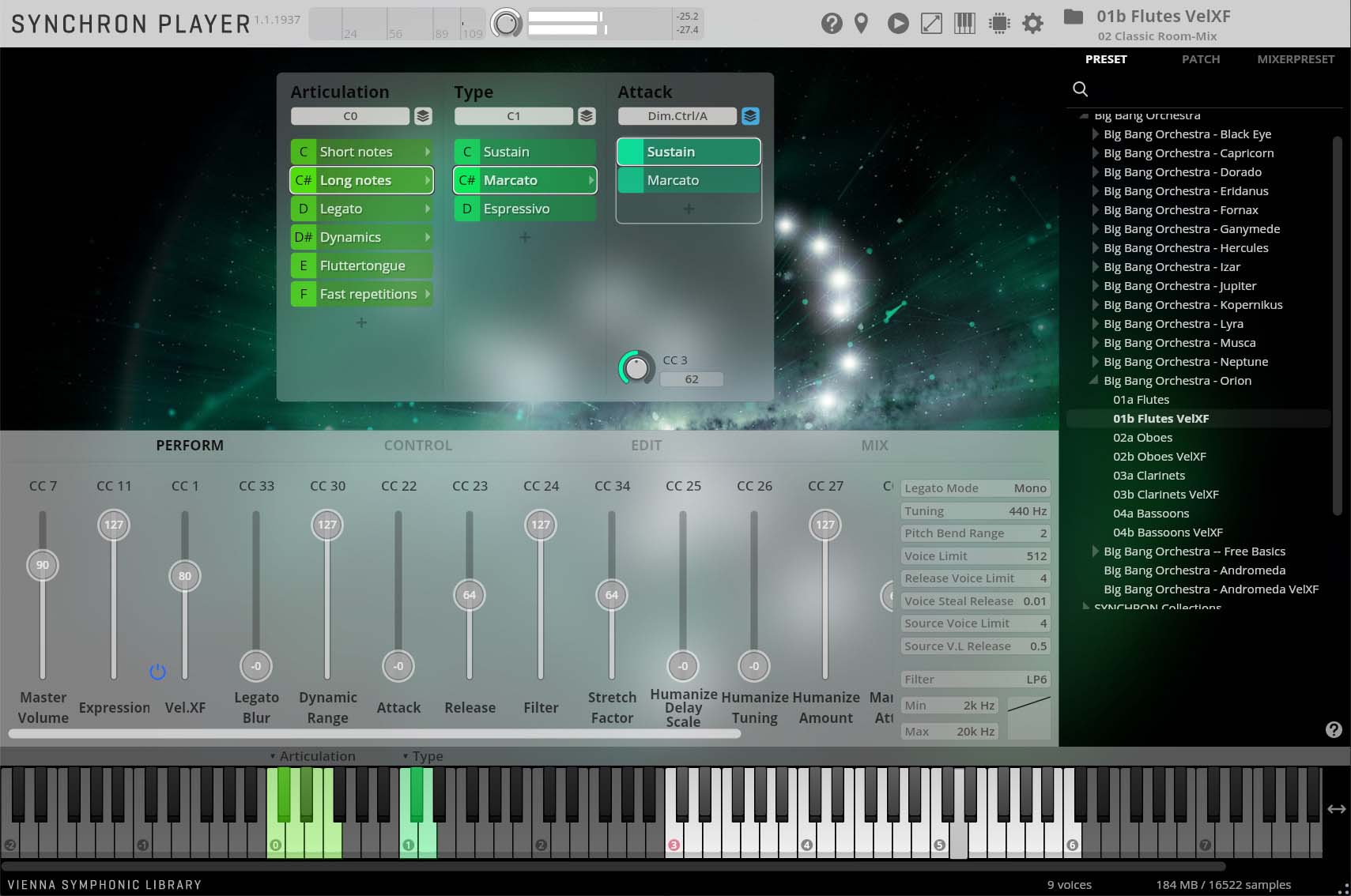Click the Tuning 440 Hz field
Image resolution: width=1351 pixels, height=896 pixels.
tap(976, 511)
